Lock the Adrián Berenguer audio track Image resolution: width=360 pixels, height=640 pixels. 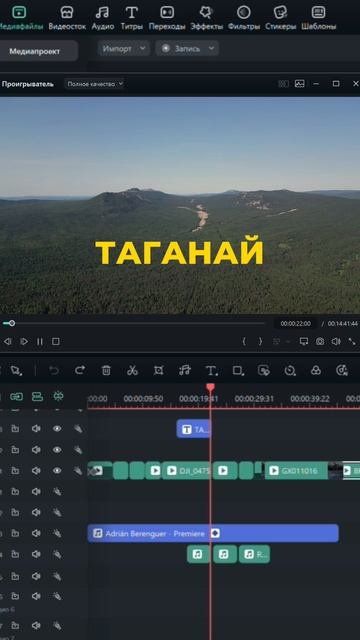click(15, 533)
